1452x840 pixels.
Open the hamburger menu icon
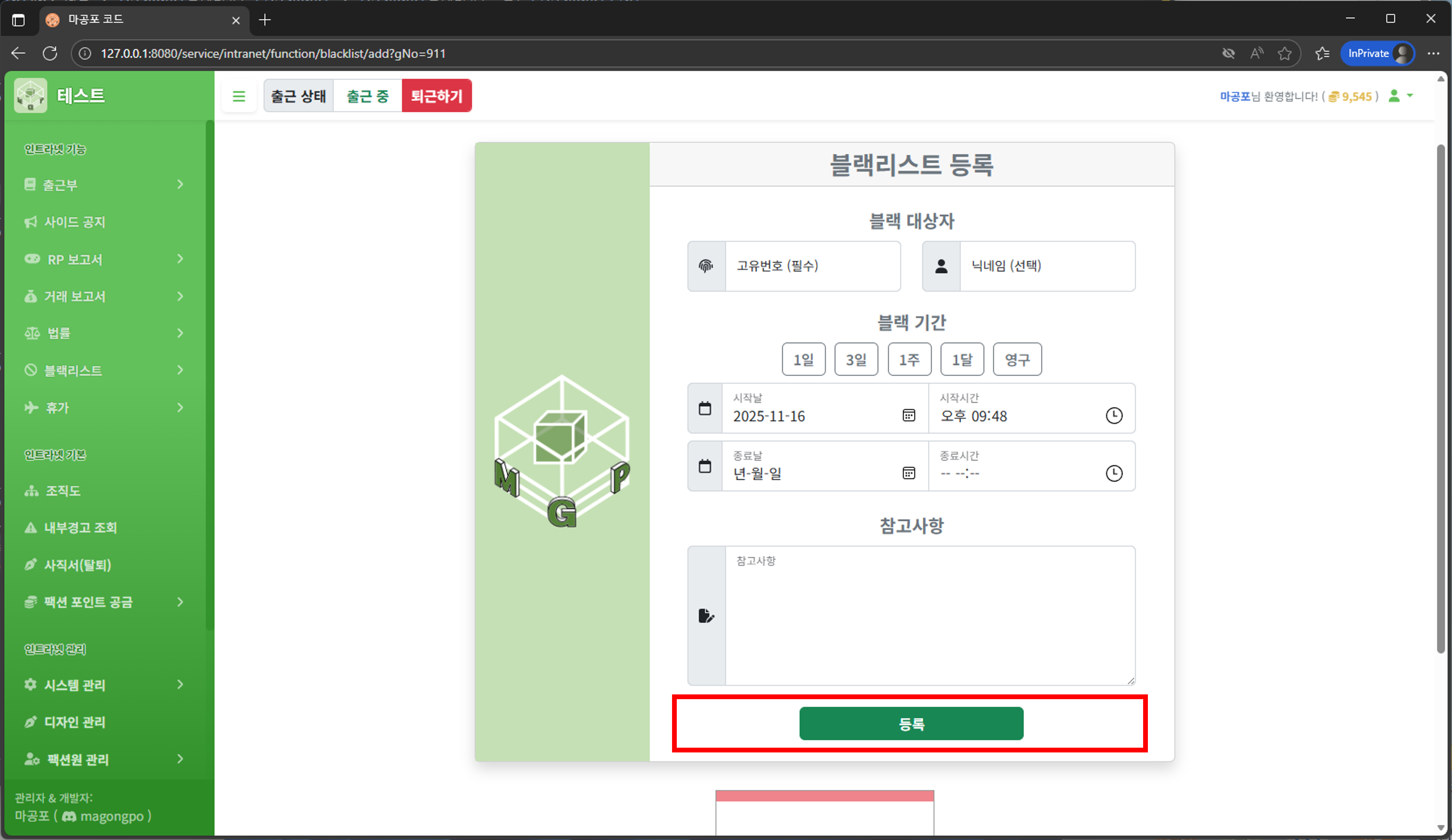pos(239,96)
